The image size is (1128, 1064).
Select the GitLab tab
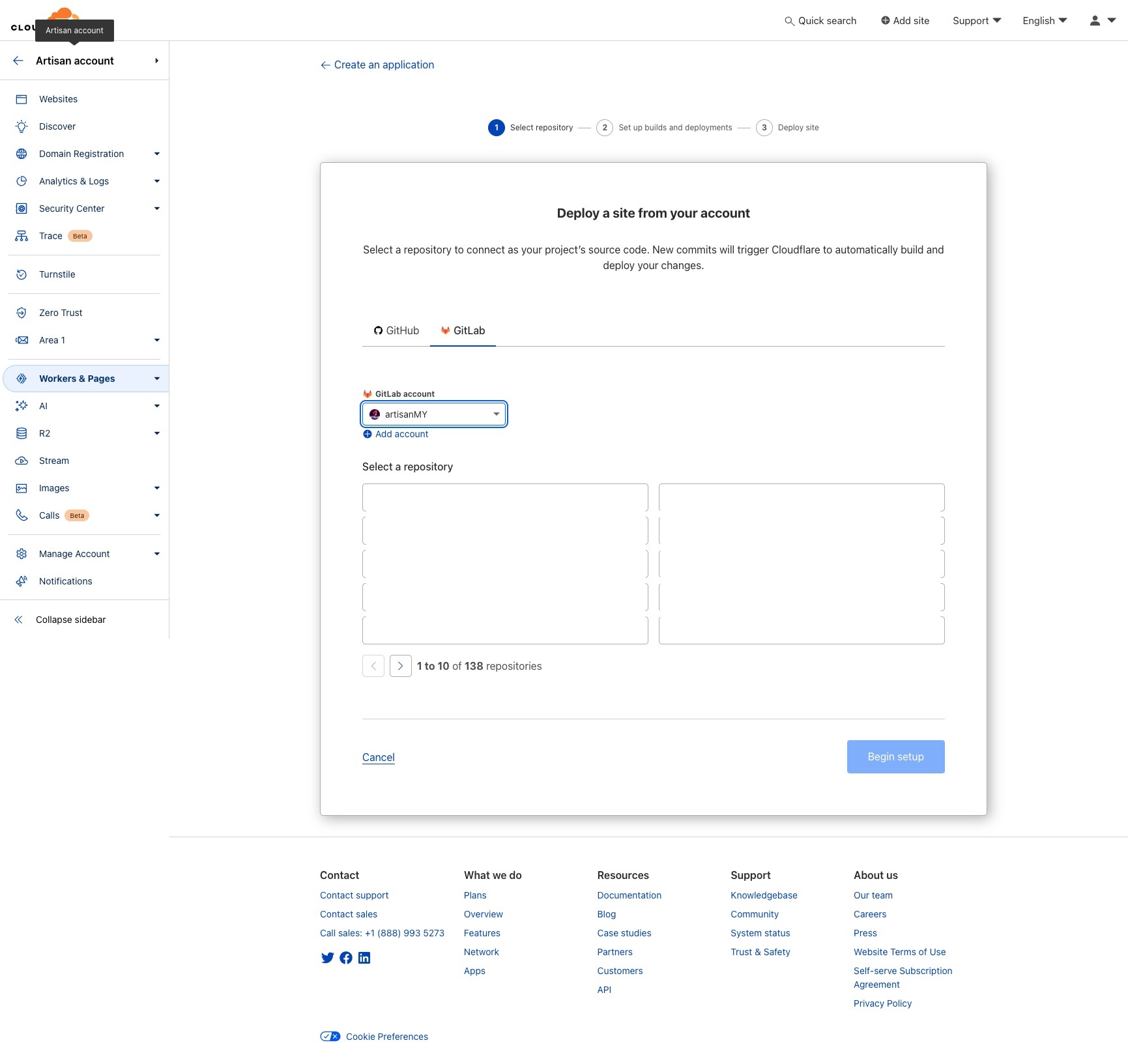pyautogui.click(x=463, y=330)
